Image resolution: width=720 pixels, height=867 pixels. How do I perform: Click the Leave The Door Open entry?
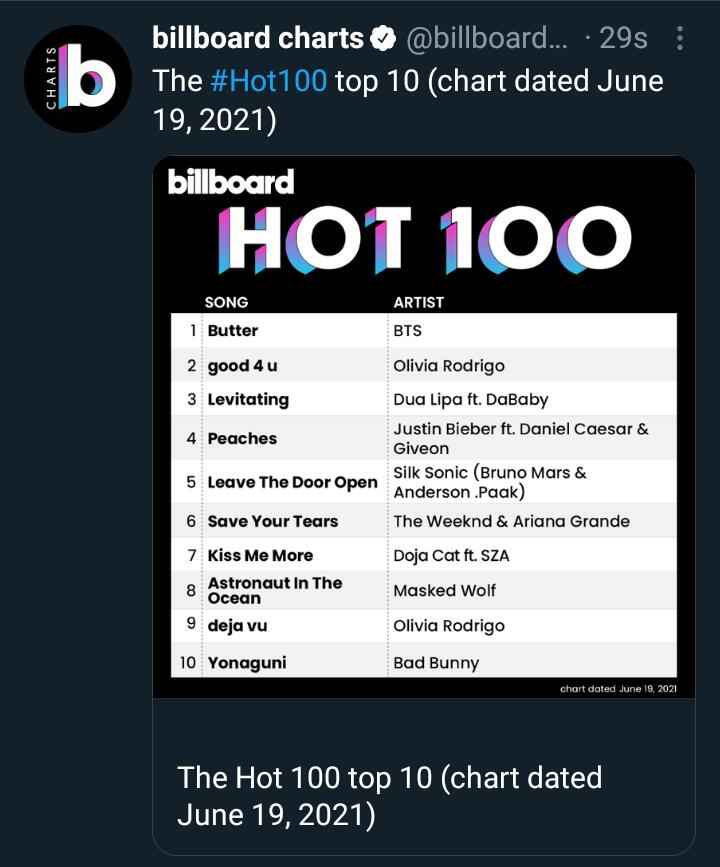pos(292,482)
